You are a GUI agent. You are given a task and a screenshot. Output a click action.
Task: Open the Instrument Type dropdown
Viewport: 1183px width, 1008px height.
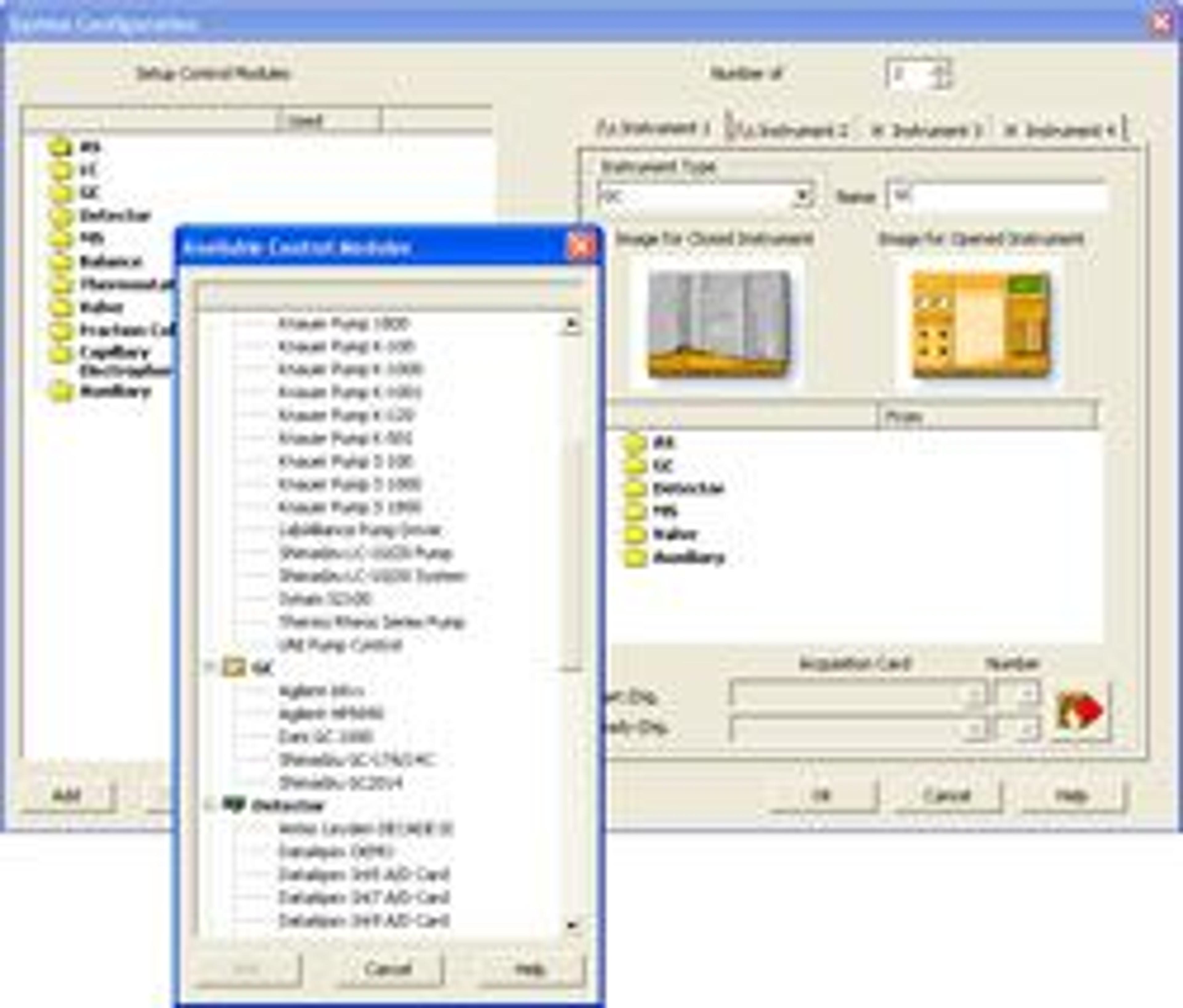point(802,196)
